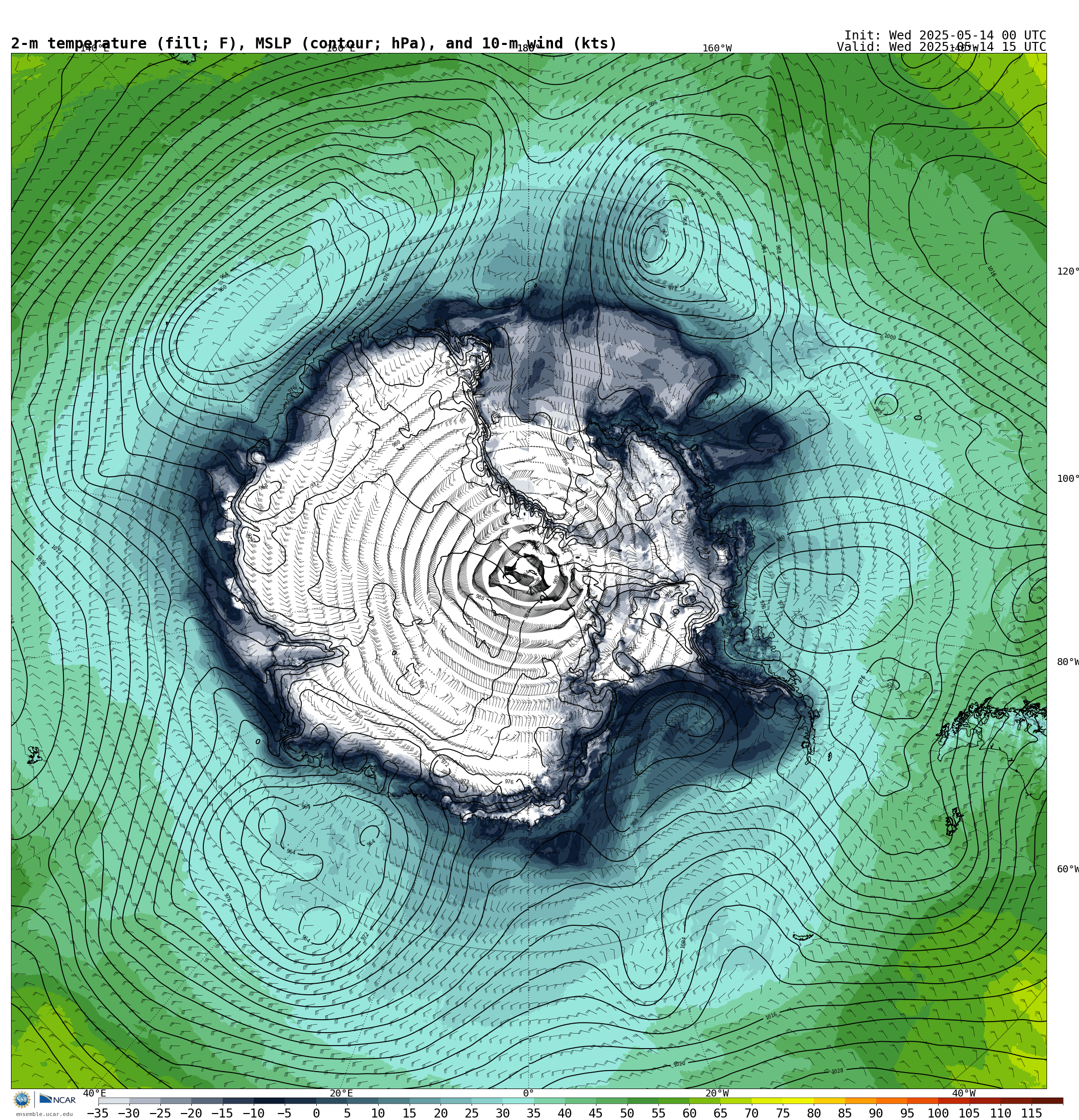Click the 1020 isobar contour label
Viewport: 1079px width, 1120px height.
(679, 1064)
